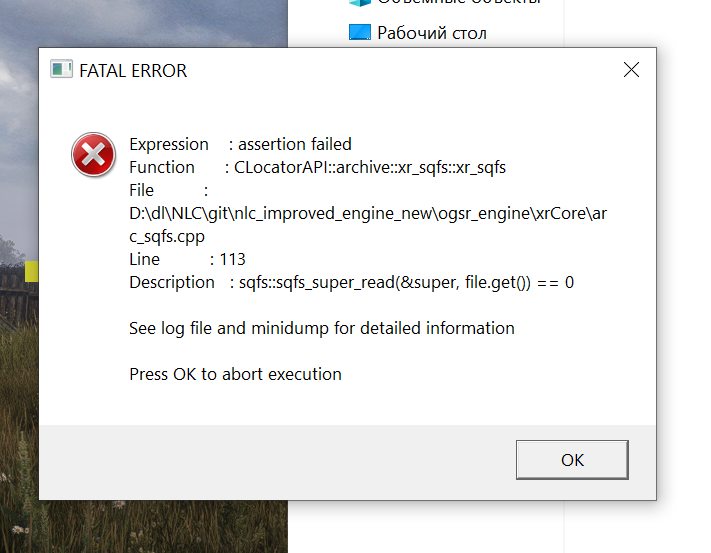Click the Press OK to abort execution text

click(x=235, y=374)
